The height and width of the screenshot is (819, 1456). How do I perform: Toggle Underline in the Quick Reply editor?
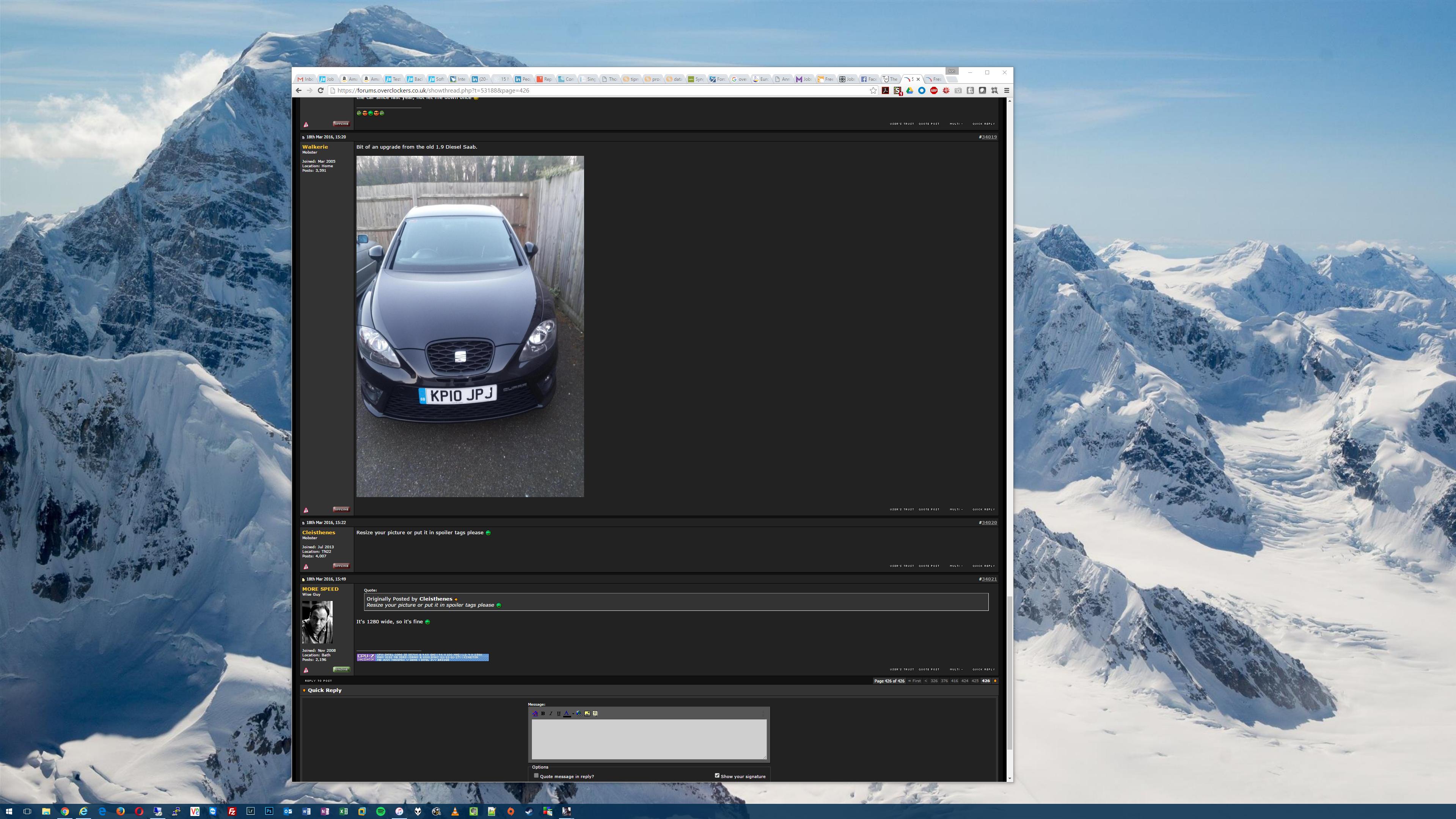[559, 713]
